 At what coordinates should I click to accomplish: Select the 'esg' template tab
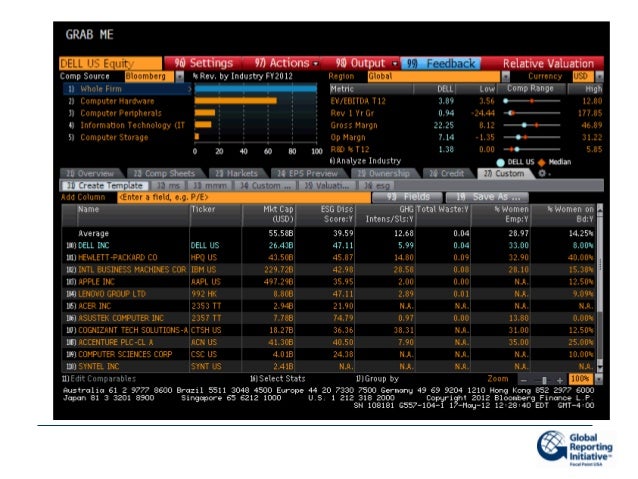point(377,186)
